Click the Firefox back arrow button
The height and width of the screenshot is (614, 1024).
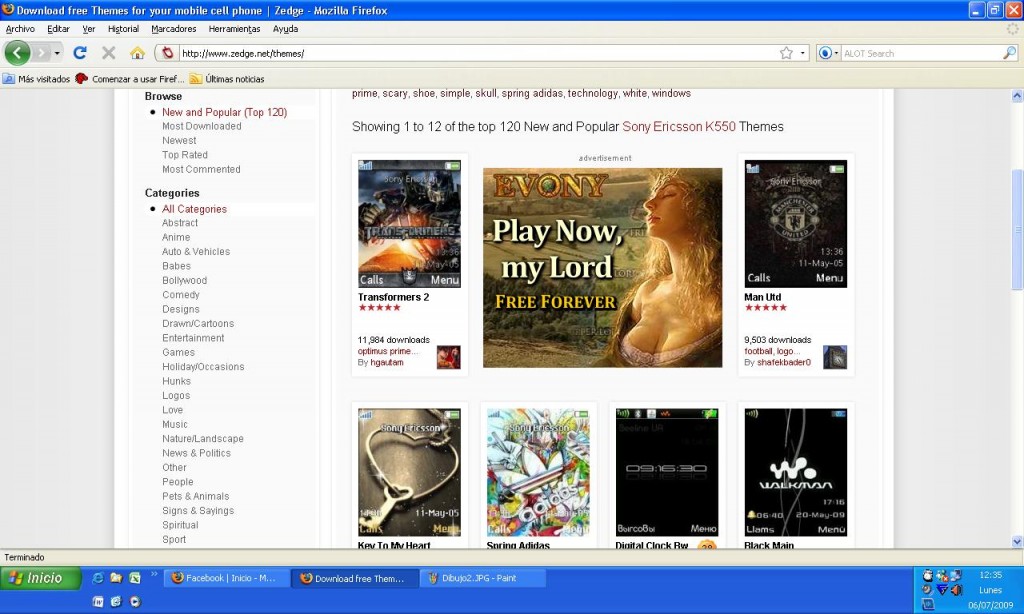18,53
